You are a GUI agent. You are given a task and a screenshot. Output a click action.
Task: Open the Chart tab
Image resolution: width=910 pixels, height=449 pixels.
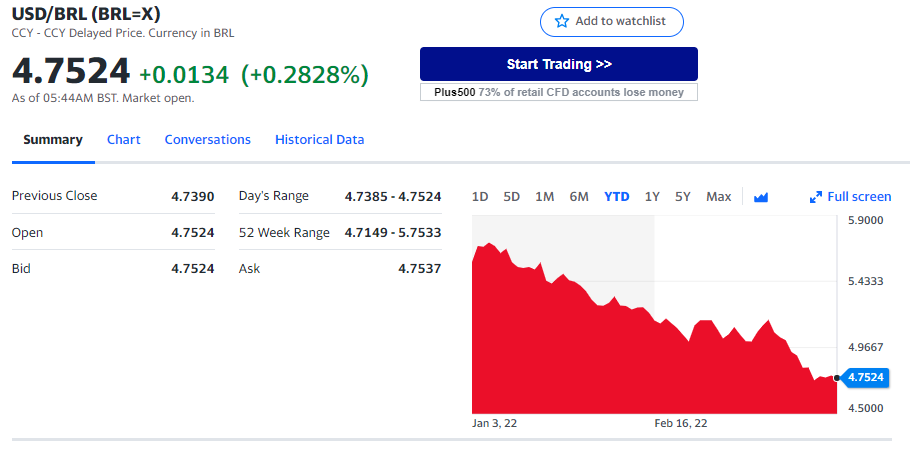[124, 140]
